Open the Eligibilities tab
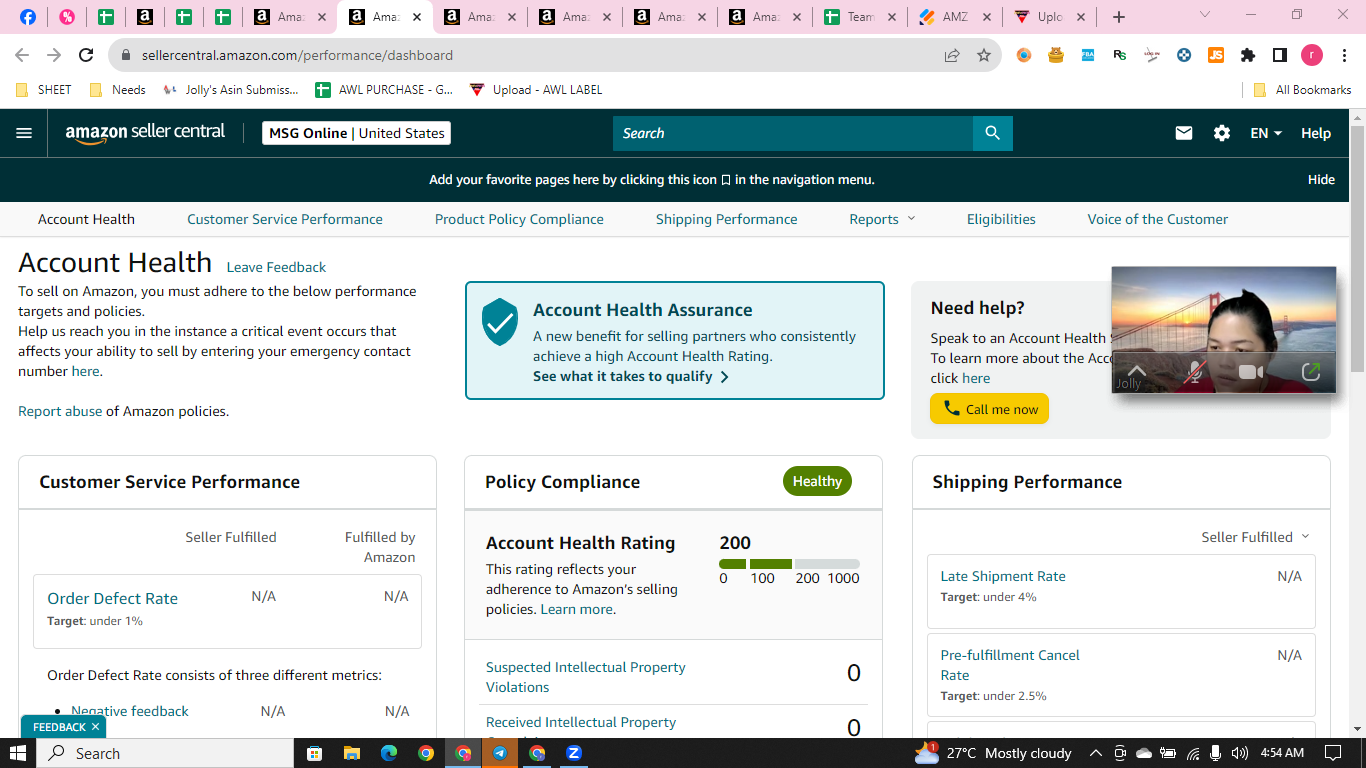The image size is (1366, 768). coord(1001,219)
